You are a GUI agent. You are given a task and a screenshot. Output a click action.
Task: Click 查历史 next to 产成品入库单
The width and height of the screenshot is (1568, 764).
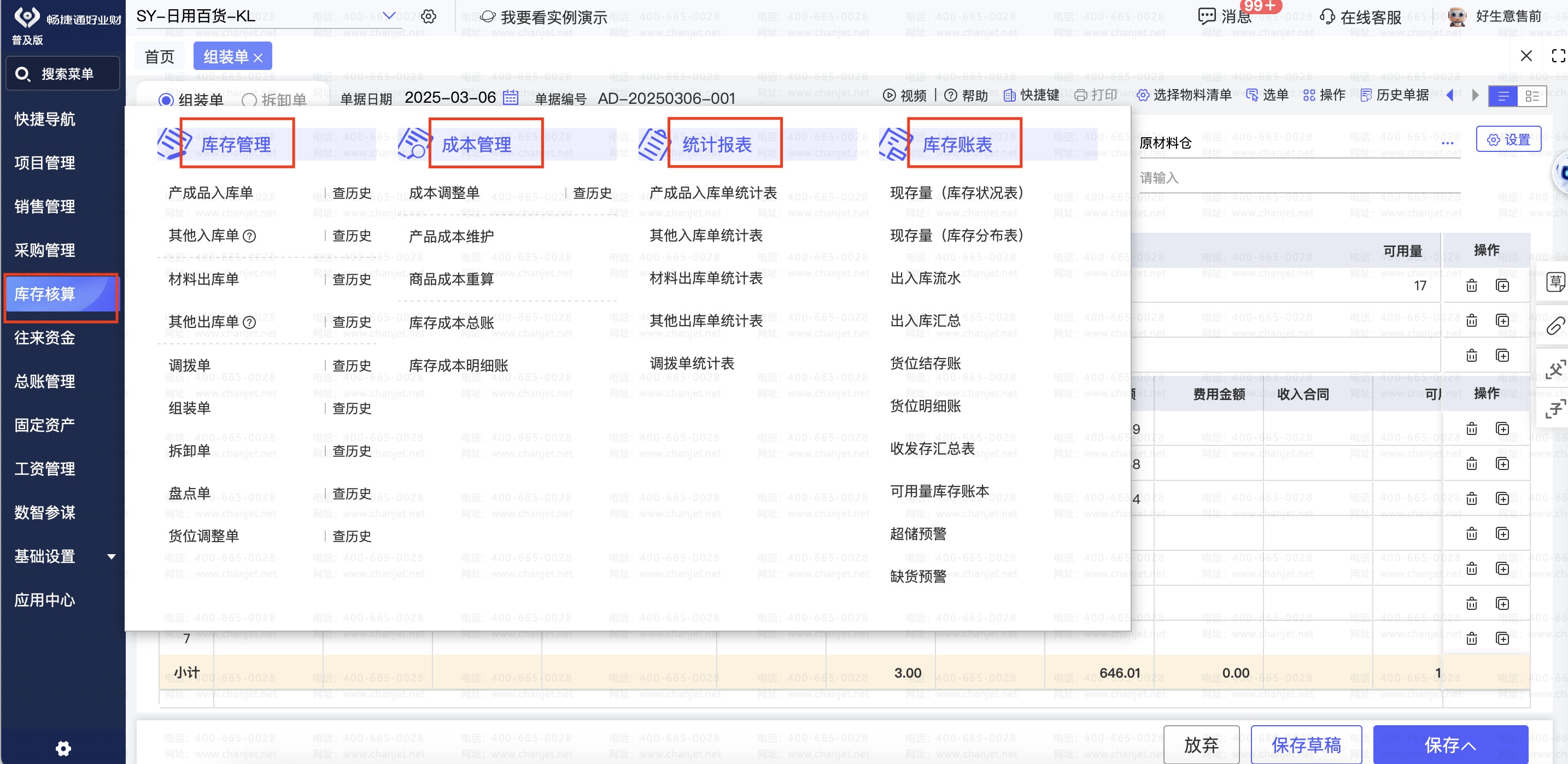351,193
